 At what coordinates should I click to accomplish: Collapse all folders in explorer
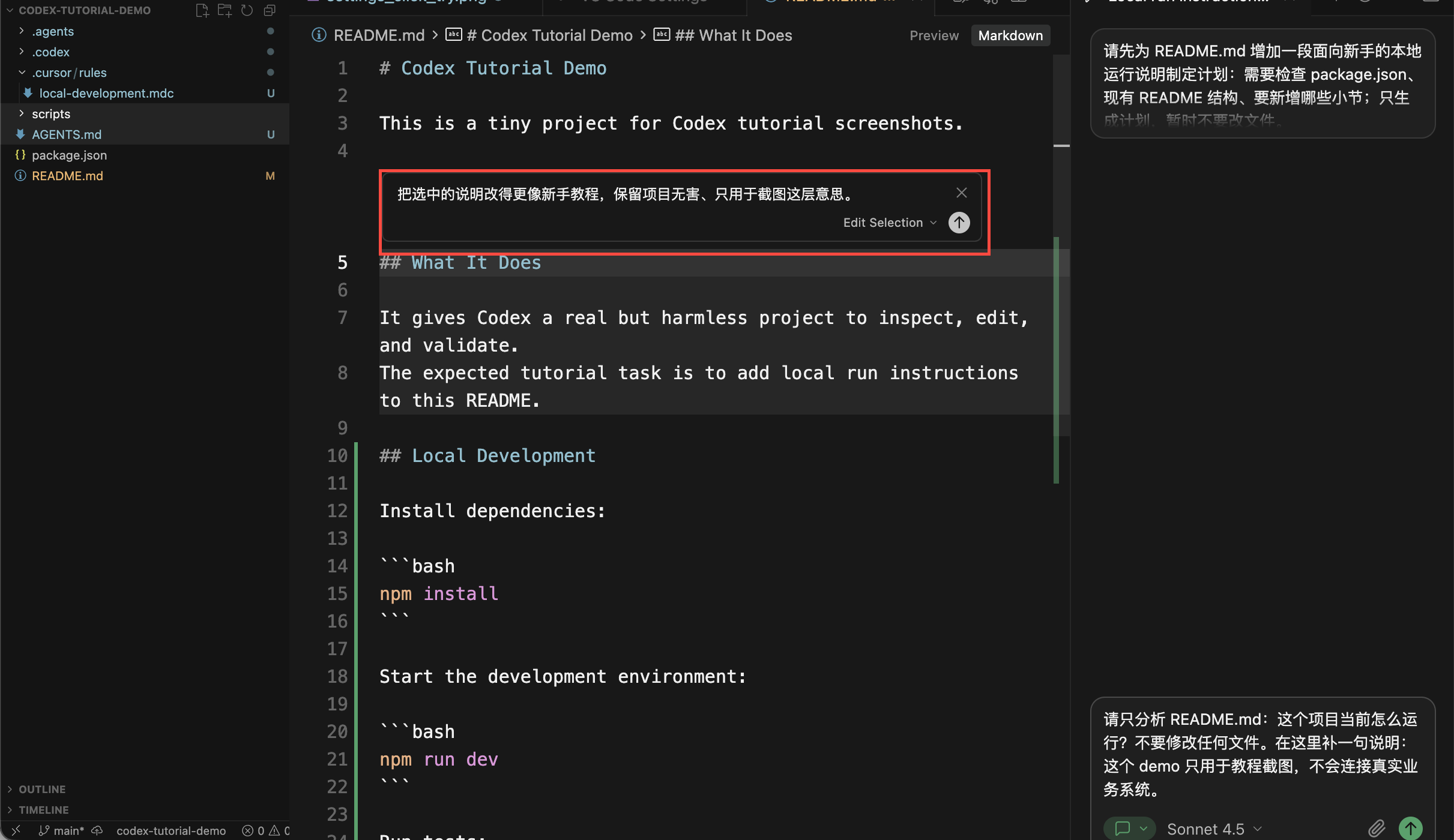tap(270, 10)
